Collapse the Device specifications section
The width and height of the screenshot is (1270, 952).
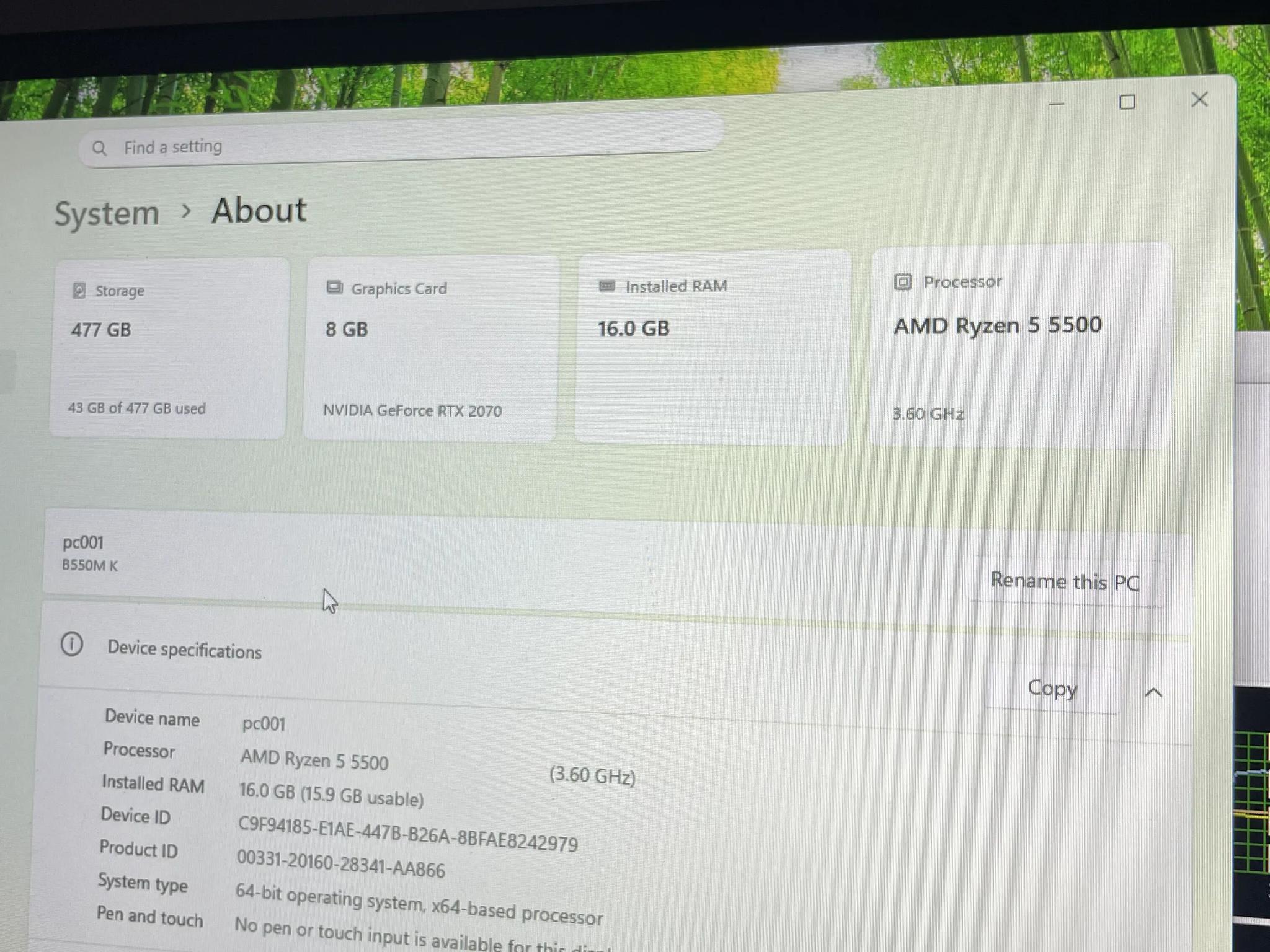click(1153, 692)
